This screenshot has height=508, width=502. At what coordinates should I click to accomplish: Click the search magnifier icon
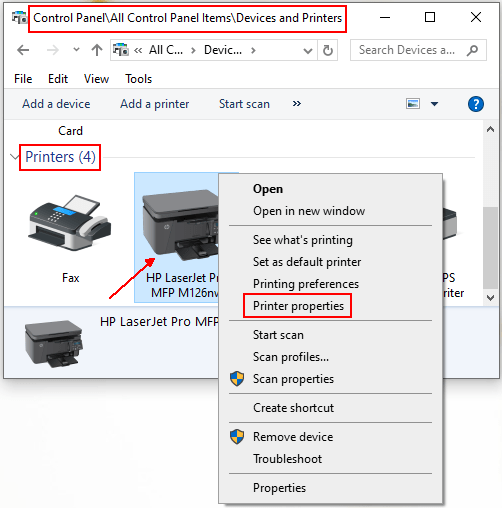click(472, 50)
